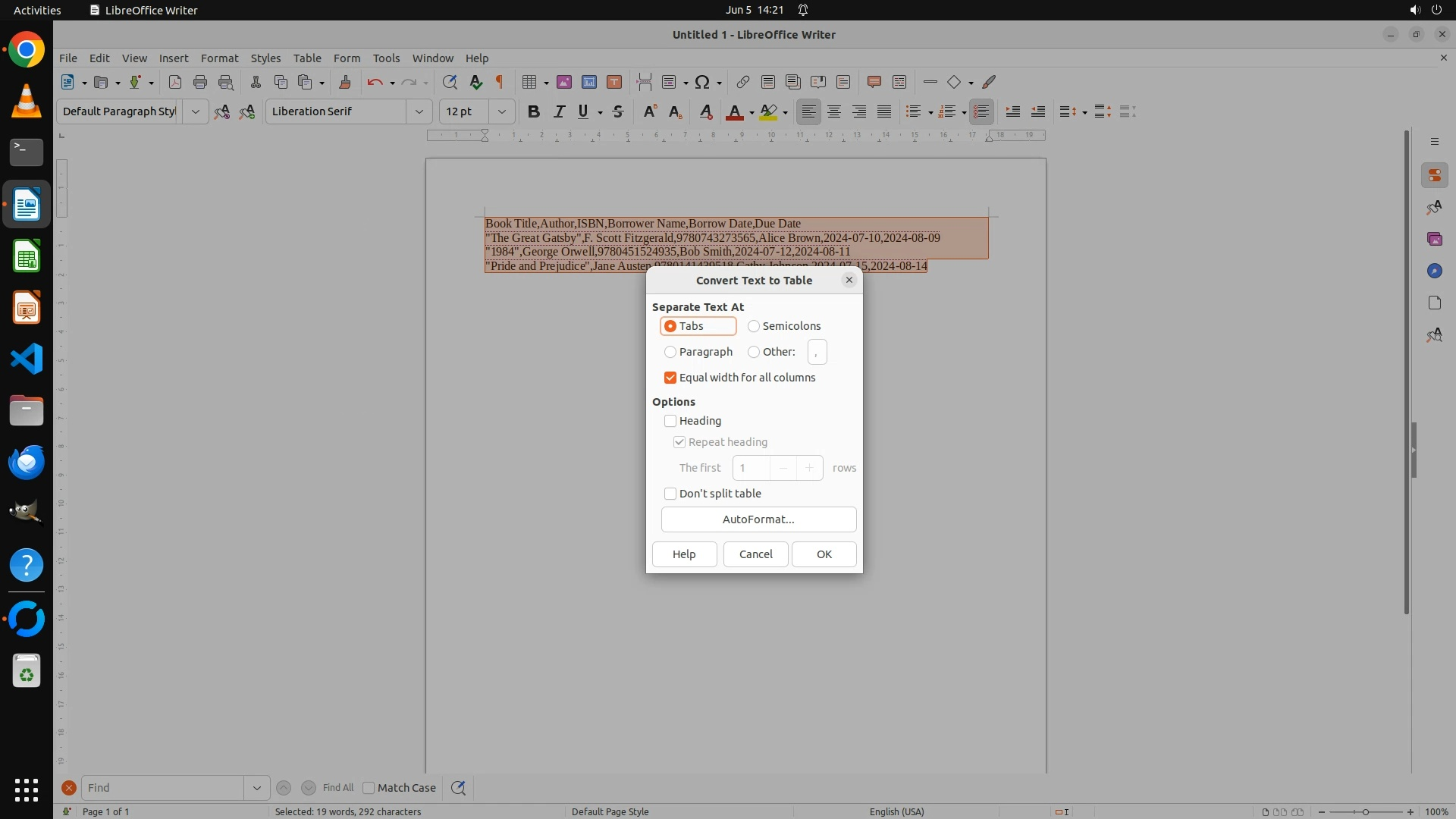Enable the Heading checkbox

[x=670, y=421]
